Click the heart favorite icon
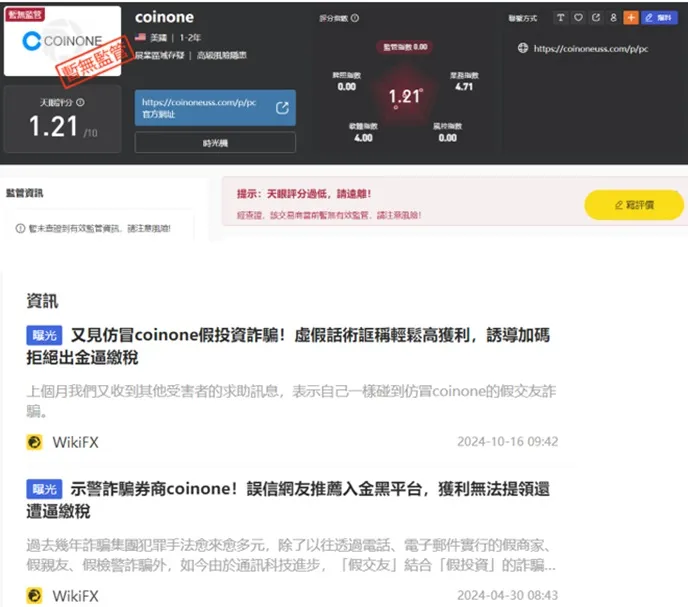688x607 pixels. (578, 18)
